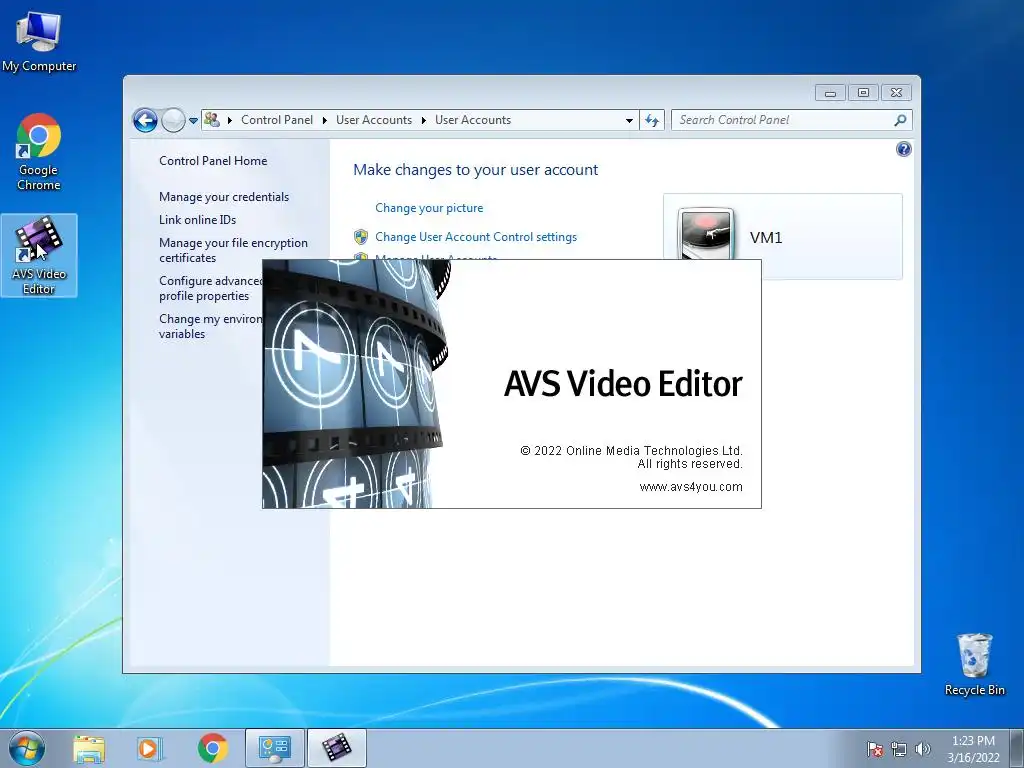The width and height of the screenshot is (1024, 768).
Task: Select the Recycle Bin desktop icon
Action: [x=974, y=664]
